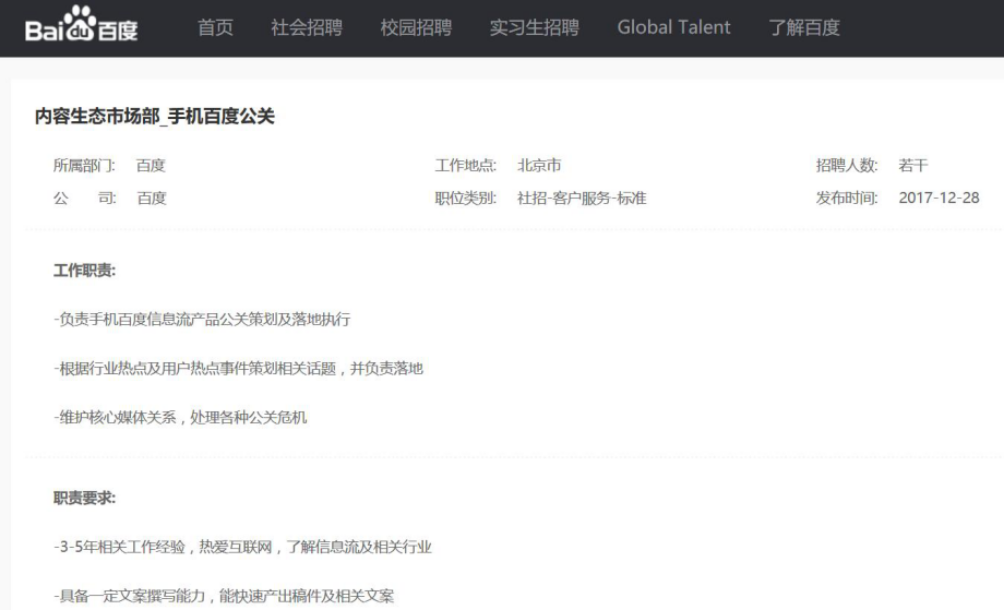Screen dimensions: 1004x611
Task: Click the job title 内容生态市场部_手机百度公关
Action: point(155,117)
